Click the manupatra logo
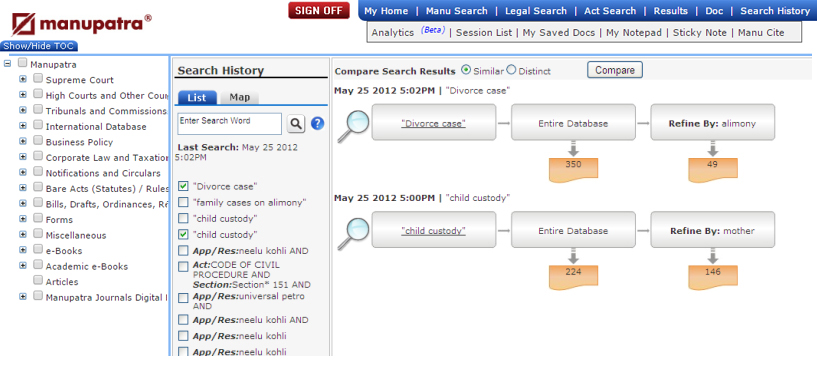 point(82,24)
